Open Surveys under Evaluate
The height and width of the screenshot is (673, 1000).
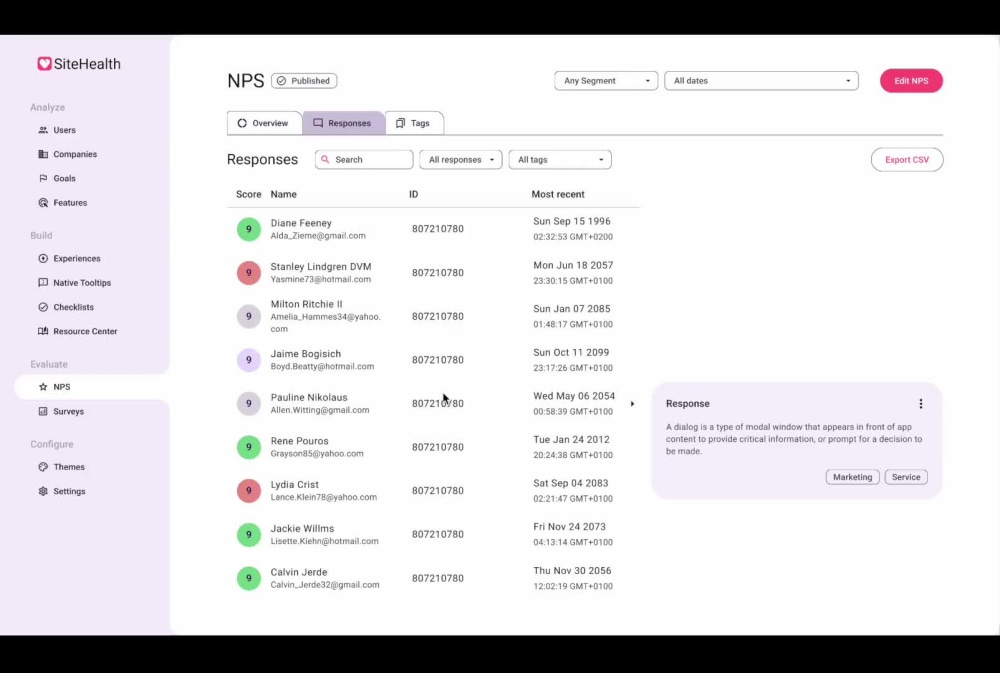tap(61, 411)
